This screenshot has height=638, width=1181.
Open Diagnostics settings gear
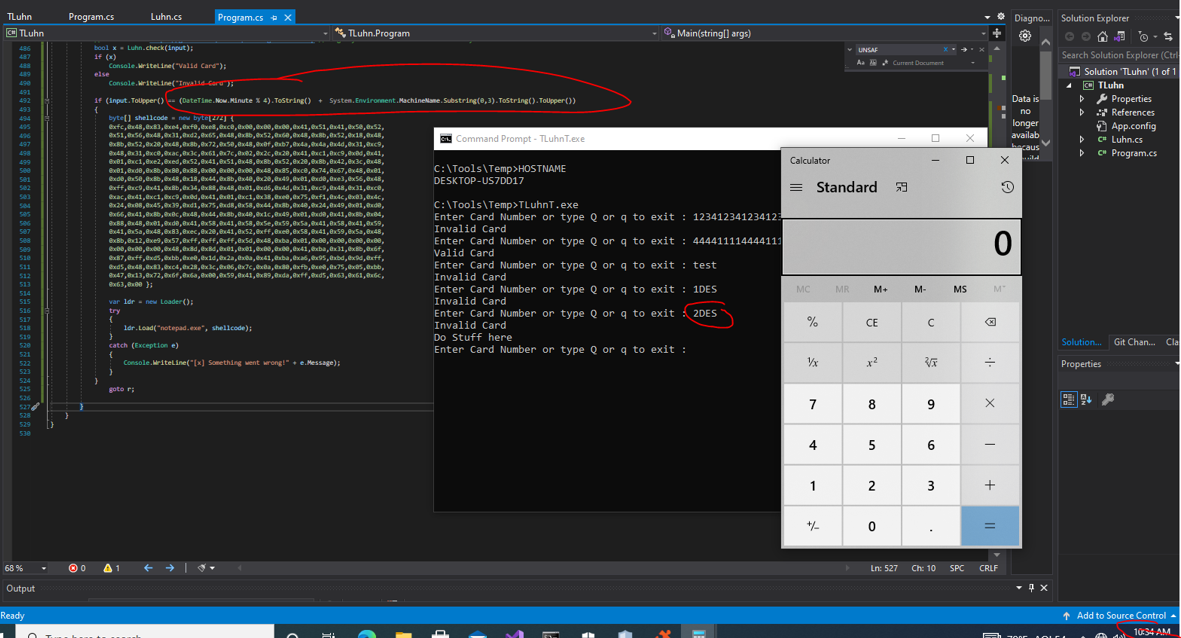click(x=1024, y=35)
